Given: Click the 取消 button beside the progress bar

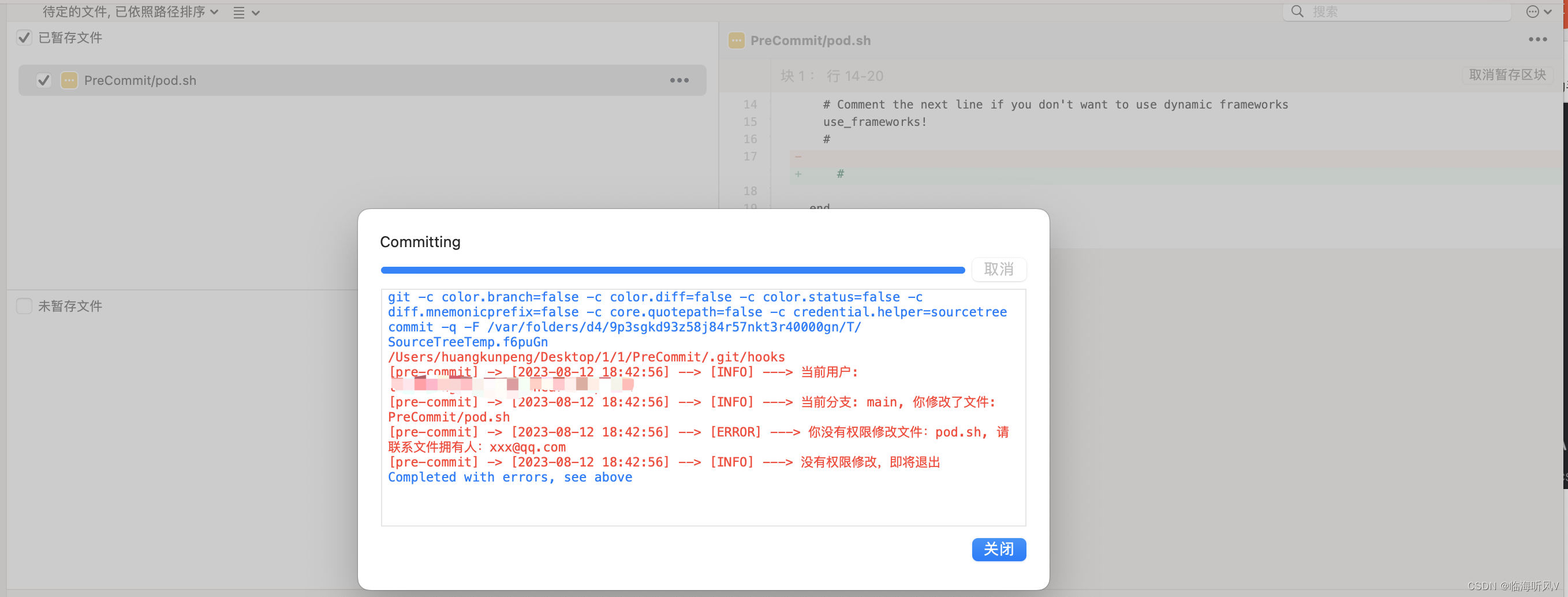Looking at the screenshot, I should [x=998, y=269].
